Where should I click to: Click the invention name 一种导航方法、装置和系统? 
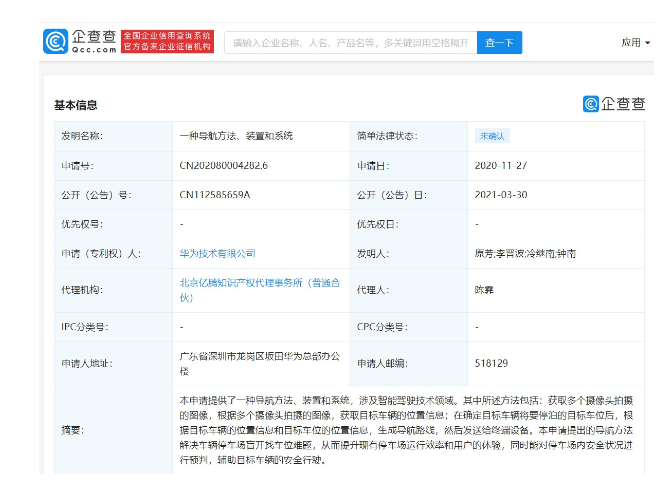[x=236, y=136]
